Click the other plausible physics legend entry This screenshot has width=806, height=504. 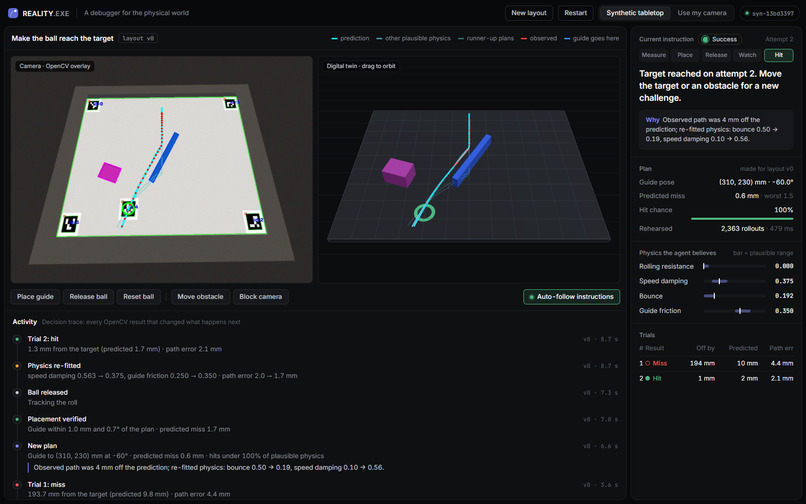[x=413, y=38]
